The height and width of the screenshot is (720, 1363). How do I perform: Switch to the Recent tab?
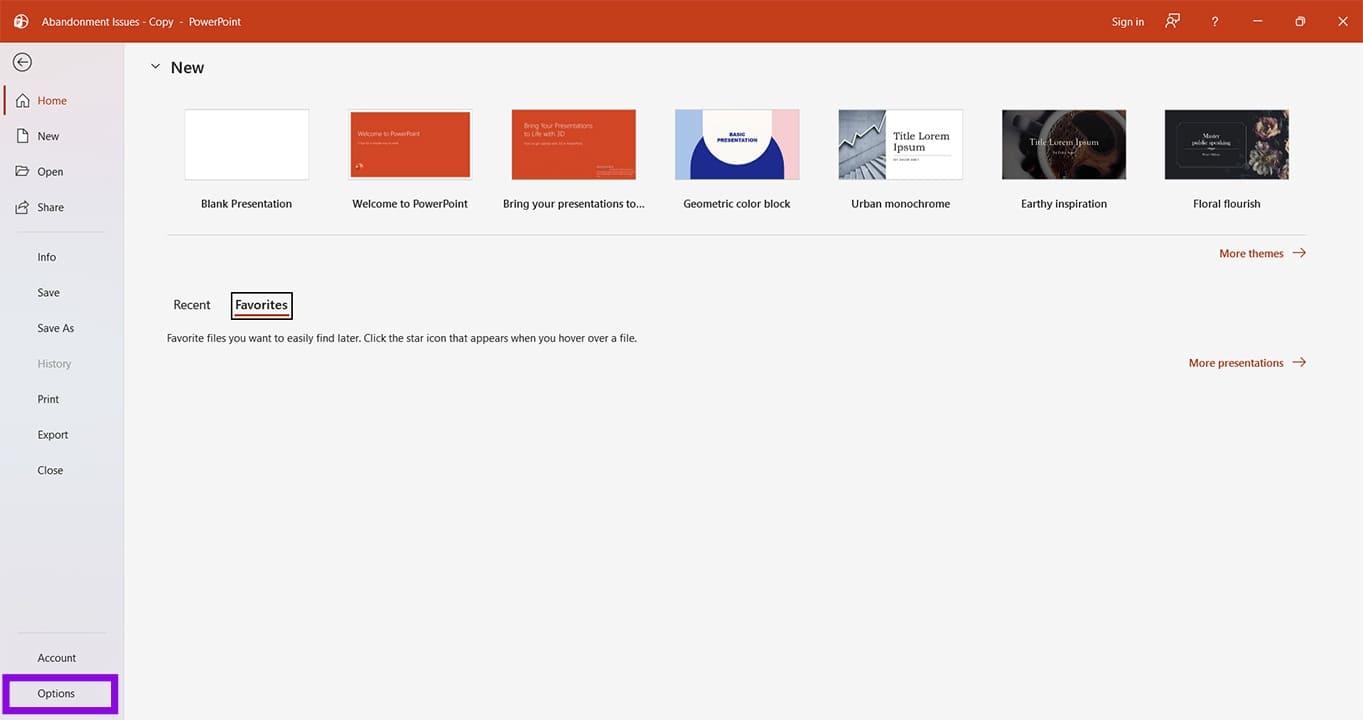[192, 305]
